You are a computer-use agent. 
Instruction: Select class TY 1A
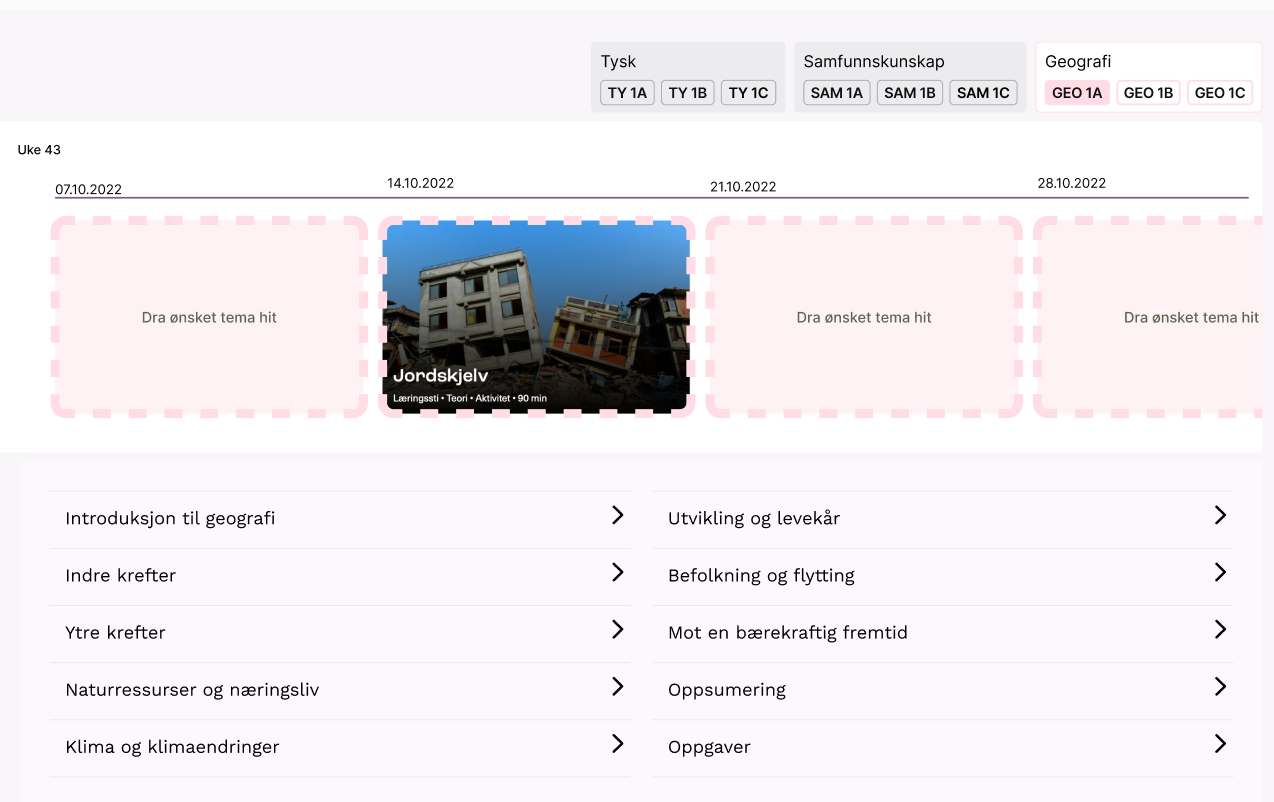(x=627, y=93)
